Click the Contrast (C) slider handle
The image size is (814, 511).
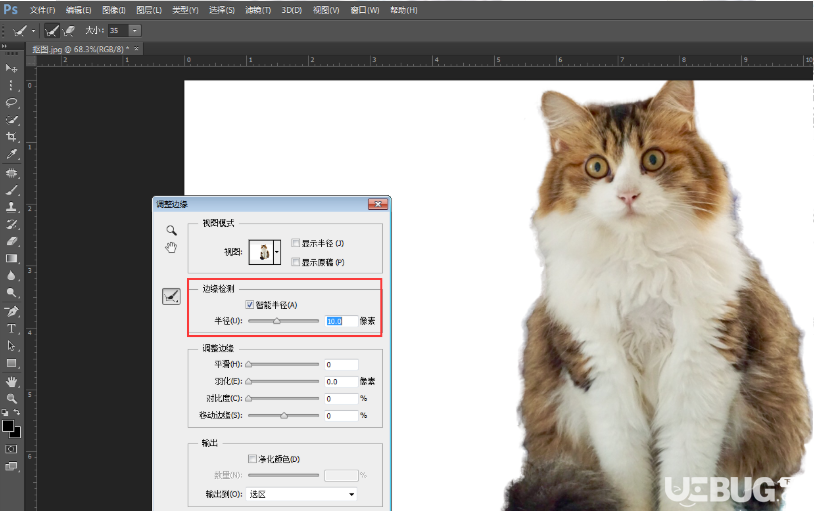pyautogui.click(x=249, y=399)
